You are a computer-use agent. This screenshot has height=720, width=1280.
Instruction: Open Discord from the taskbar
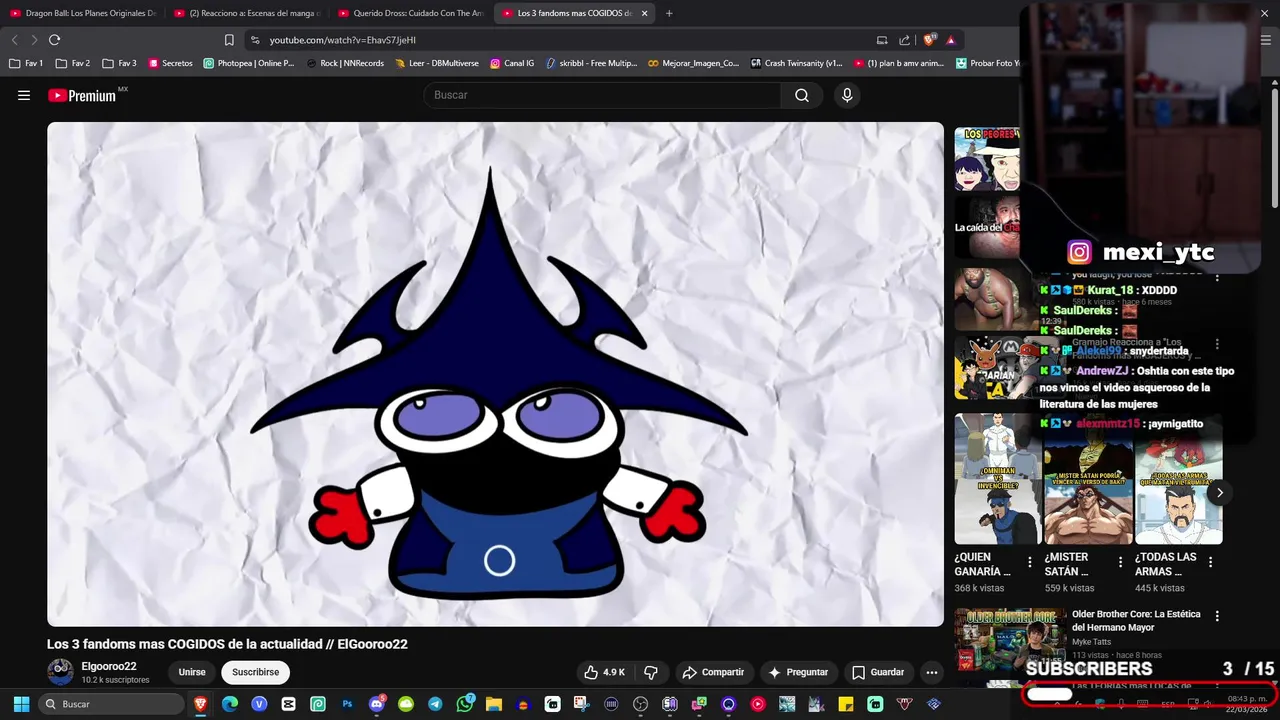click(x=377, y=704)
